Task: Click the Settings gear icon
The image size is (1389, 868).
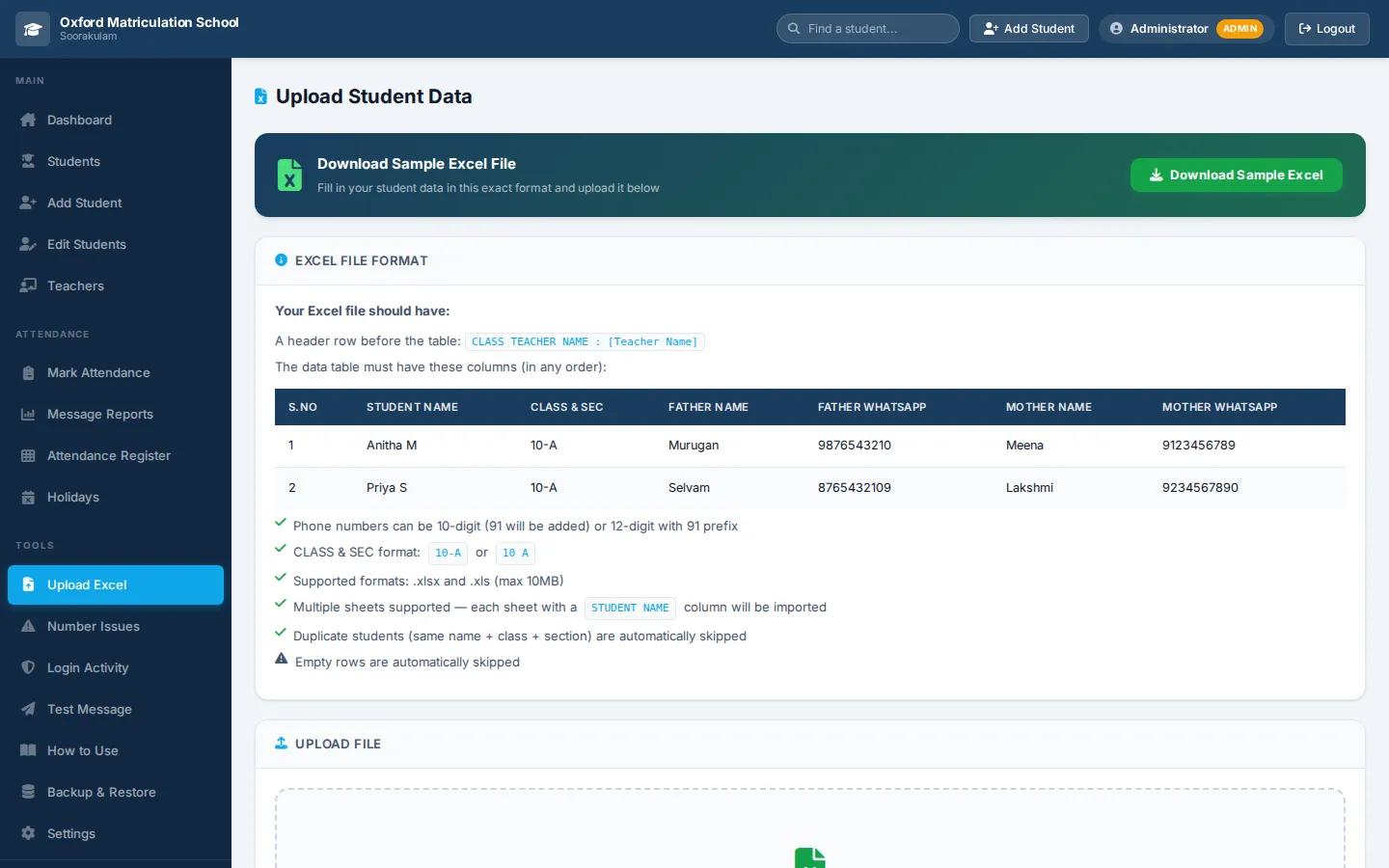Action: (28, 833)
